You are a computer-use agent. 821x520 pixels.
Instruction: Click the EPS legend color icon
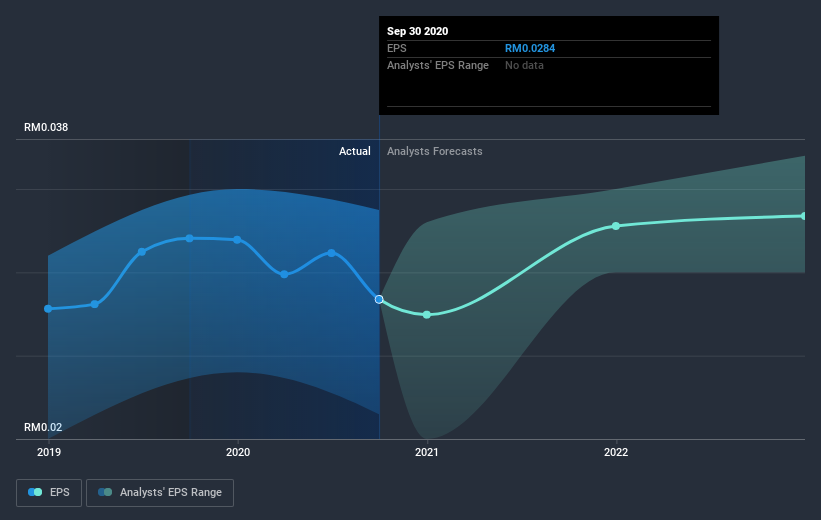(x=35, y=492)
